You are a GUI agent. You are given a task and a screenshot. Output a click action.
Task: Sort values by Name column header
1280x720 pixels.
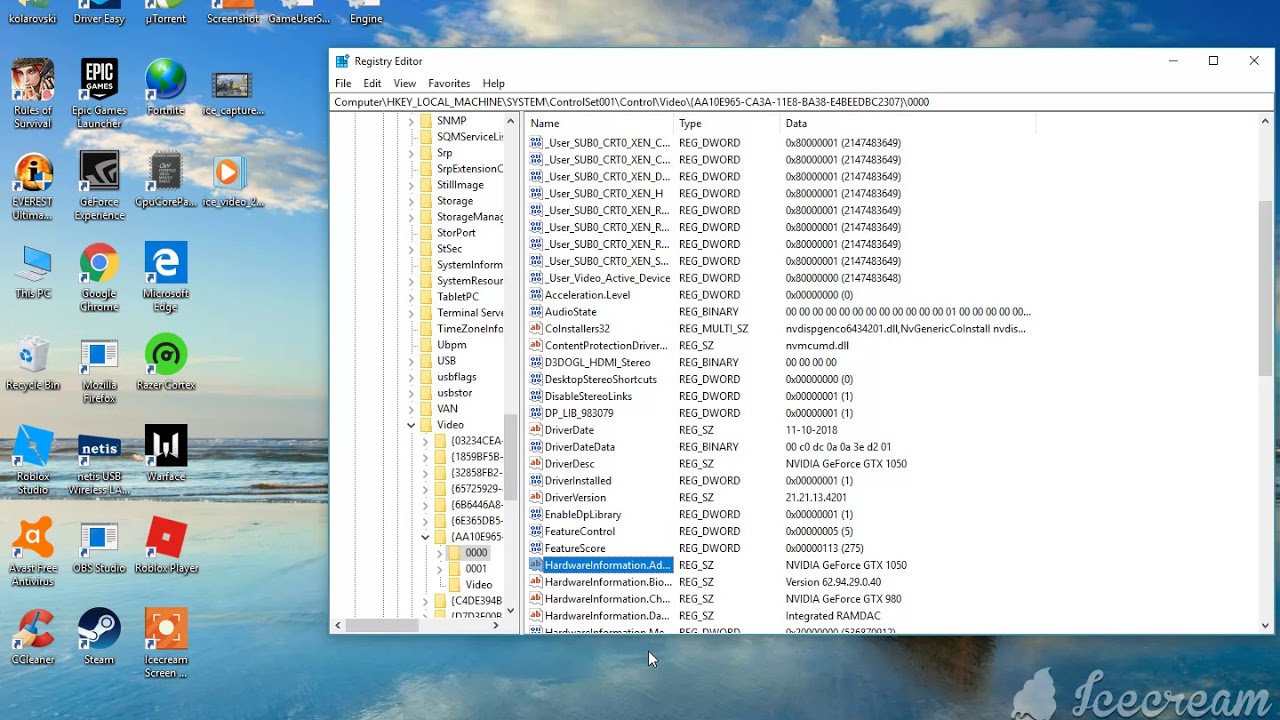[599, 123]
